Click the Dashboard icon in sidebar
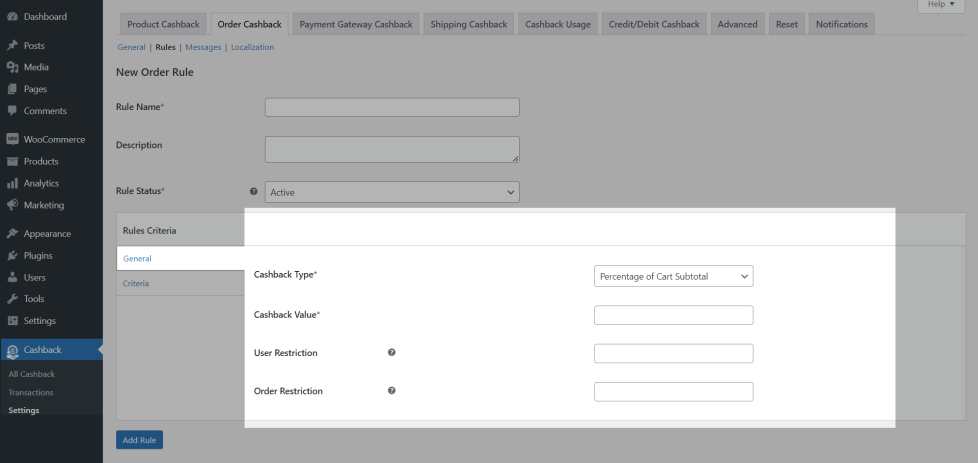Viewport: 978px width, 463px height. pyautogui.click(x=12, y=16)
